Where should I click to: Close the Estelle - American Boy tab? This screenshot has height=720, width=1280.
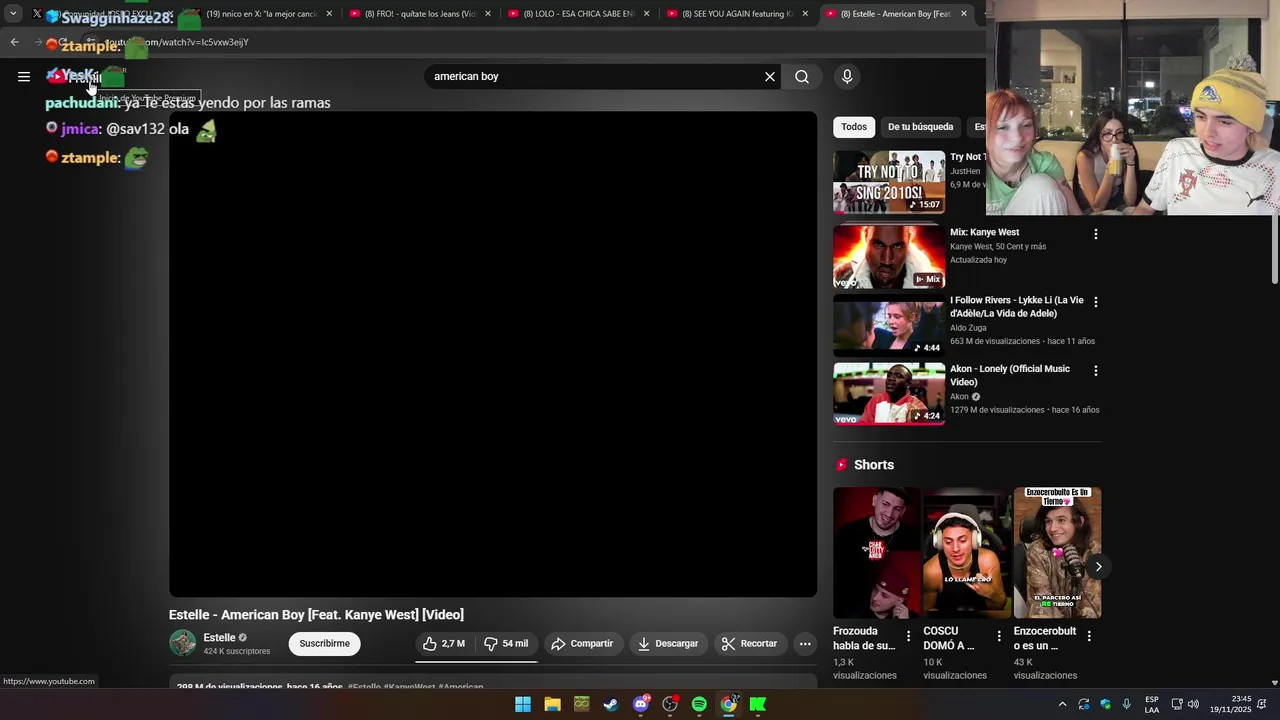[x=964, y=14]
